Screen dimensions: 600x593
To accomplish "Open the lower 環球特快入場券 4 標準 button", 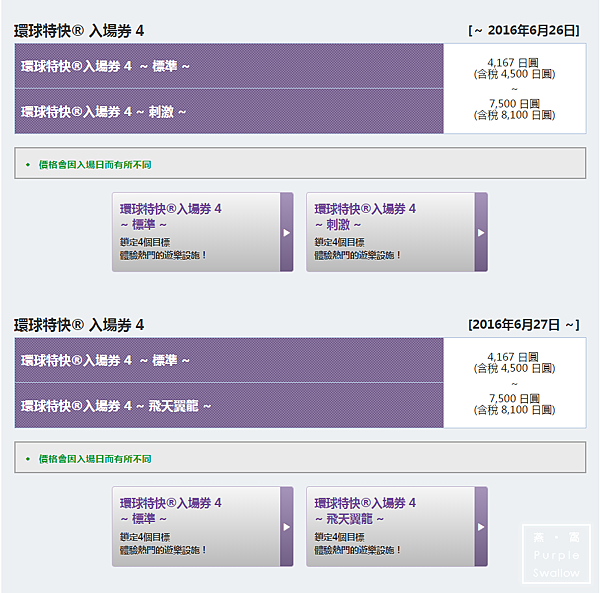I will 195,527.
